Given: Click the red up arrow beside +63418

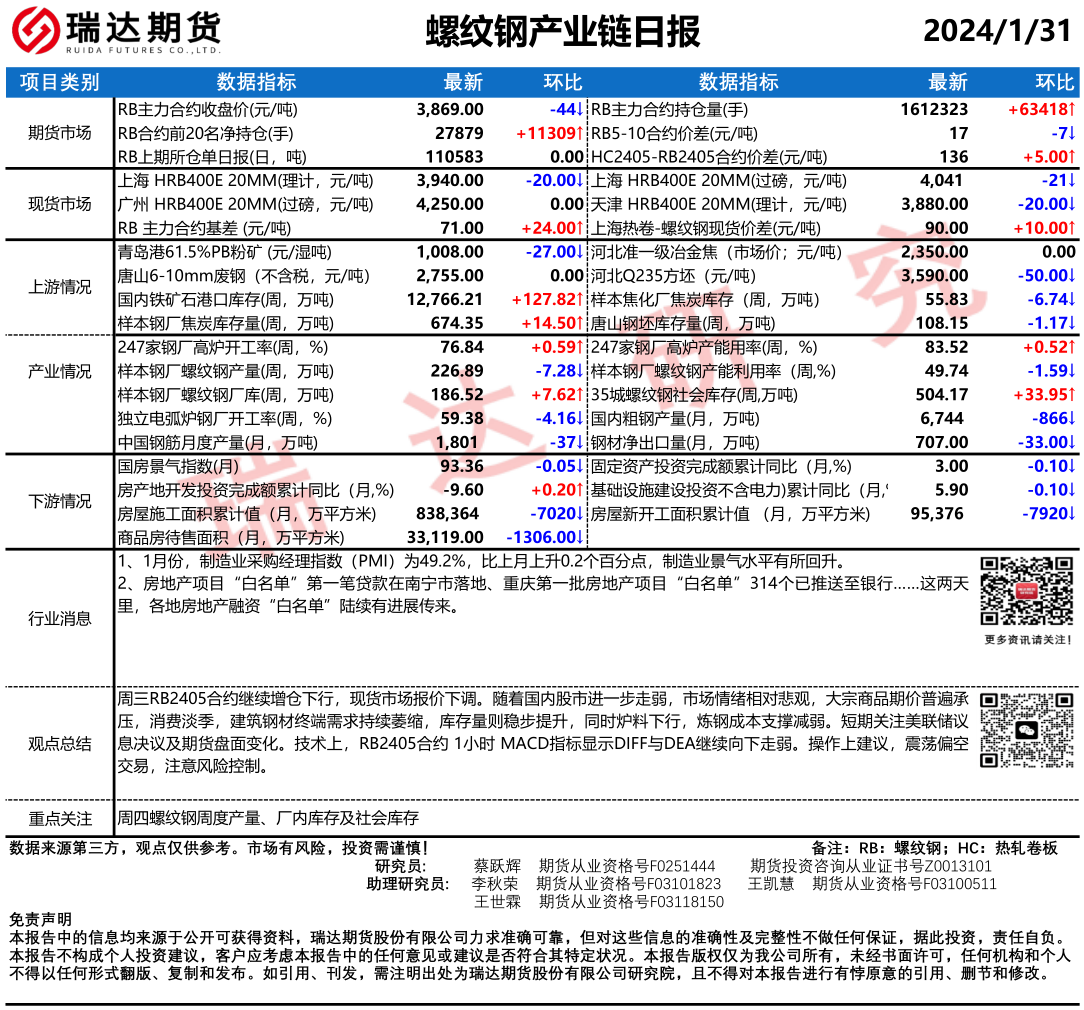Looking at the screenshot, I should [1071, 109].
